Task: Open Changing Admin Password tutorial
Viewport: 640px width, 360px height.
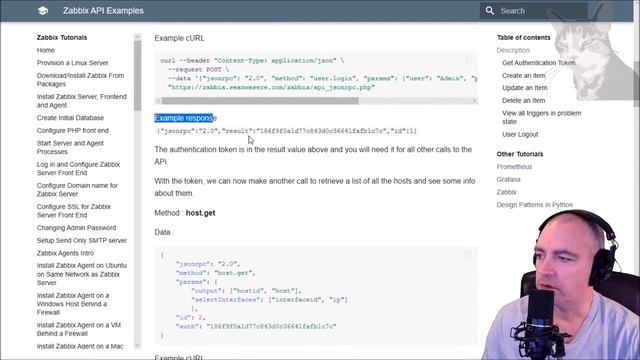Action: (x=76, y=228)
